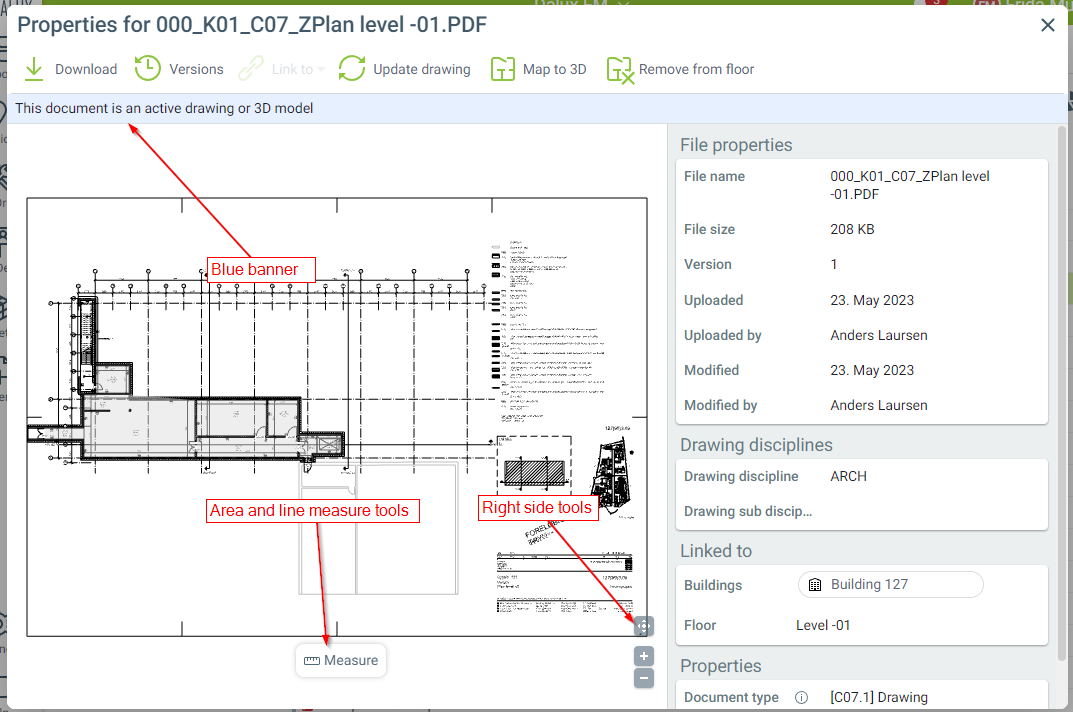
Task: Open the Measure tools button
Action: point(341,660)
